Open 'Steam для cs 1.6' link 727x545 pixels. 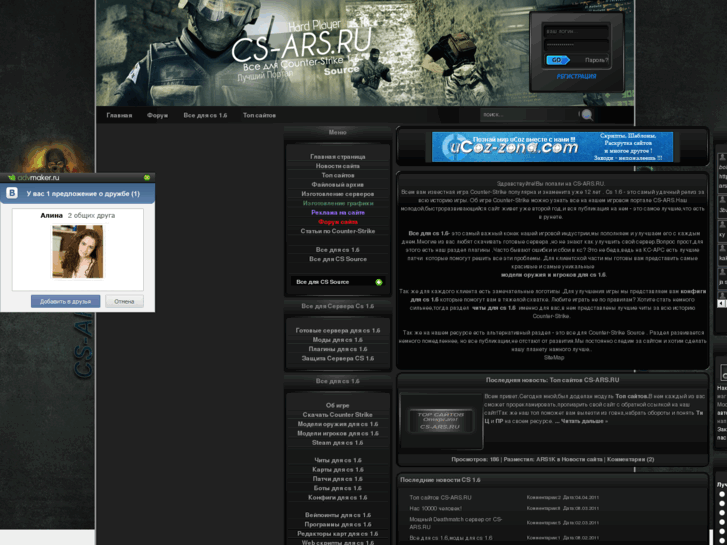[338, 442]
